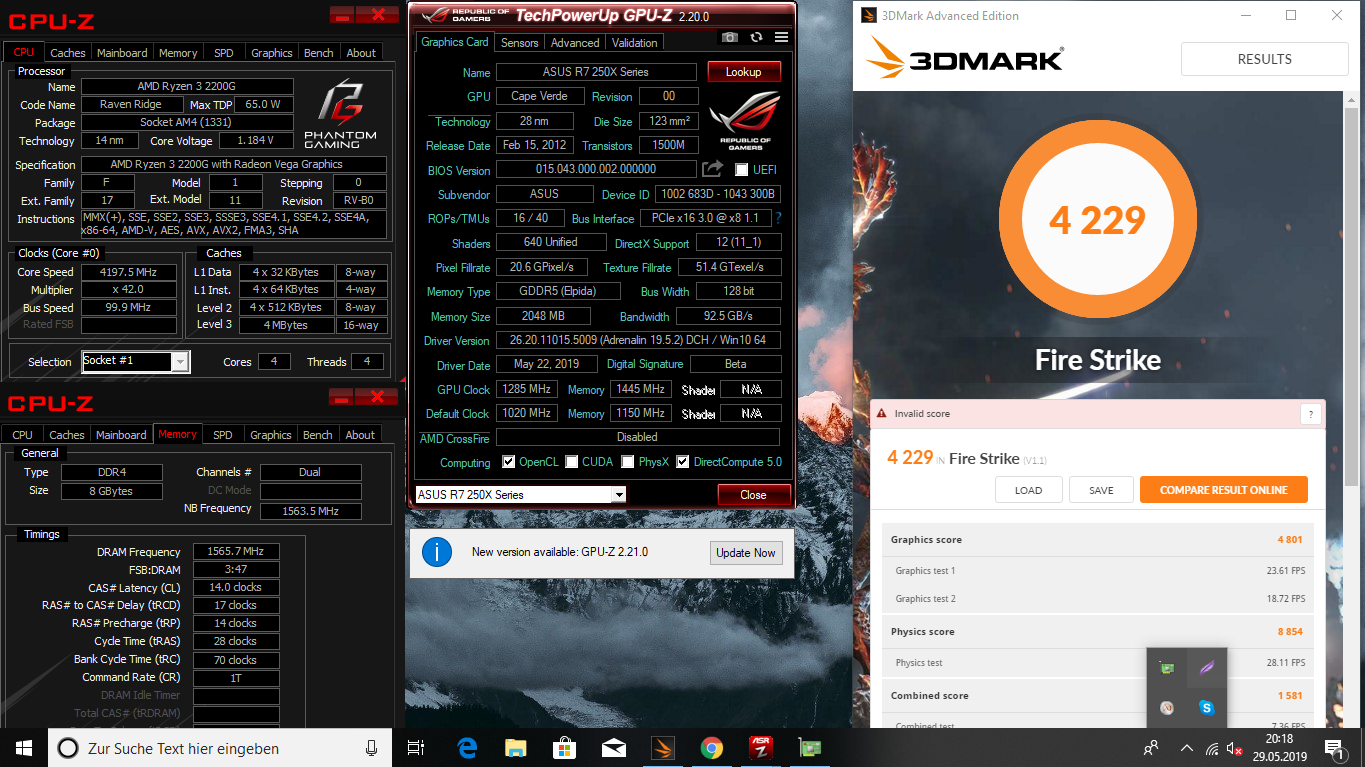Open 3DMark from the taskbar
1365x767 pixels.
663,748
